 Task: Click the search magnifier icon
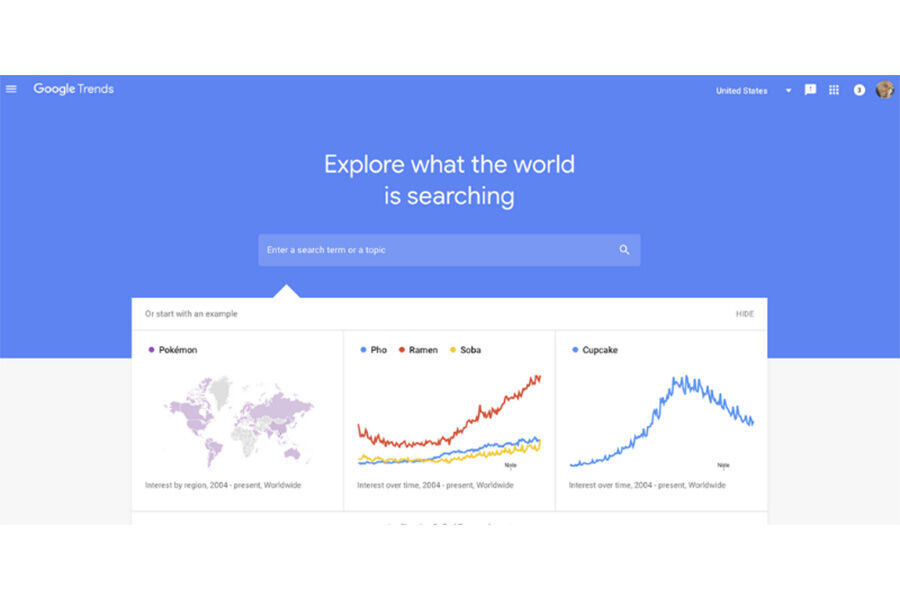pos(623,249)
